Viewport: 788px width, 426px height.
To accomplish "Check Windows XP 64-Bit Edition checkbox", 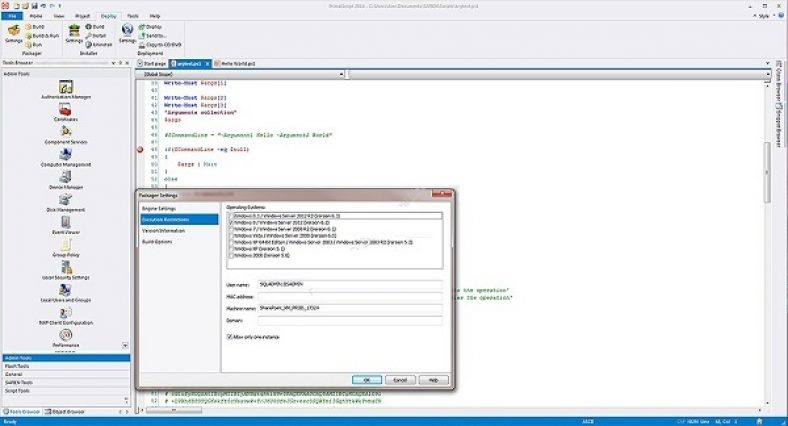I will 231,242.
